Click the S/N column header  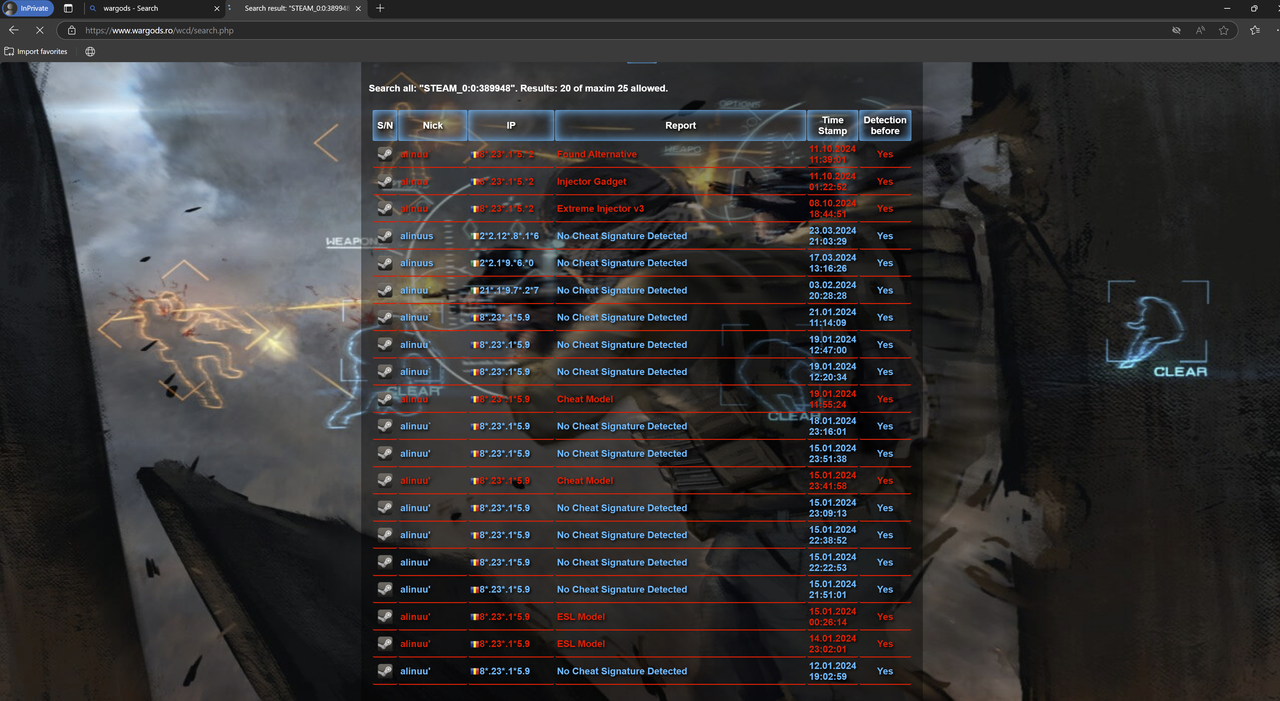[x=385, y=125]
